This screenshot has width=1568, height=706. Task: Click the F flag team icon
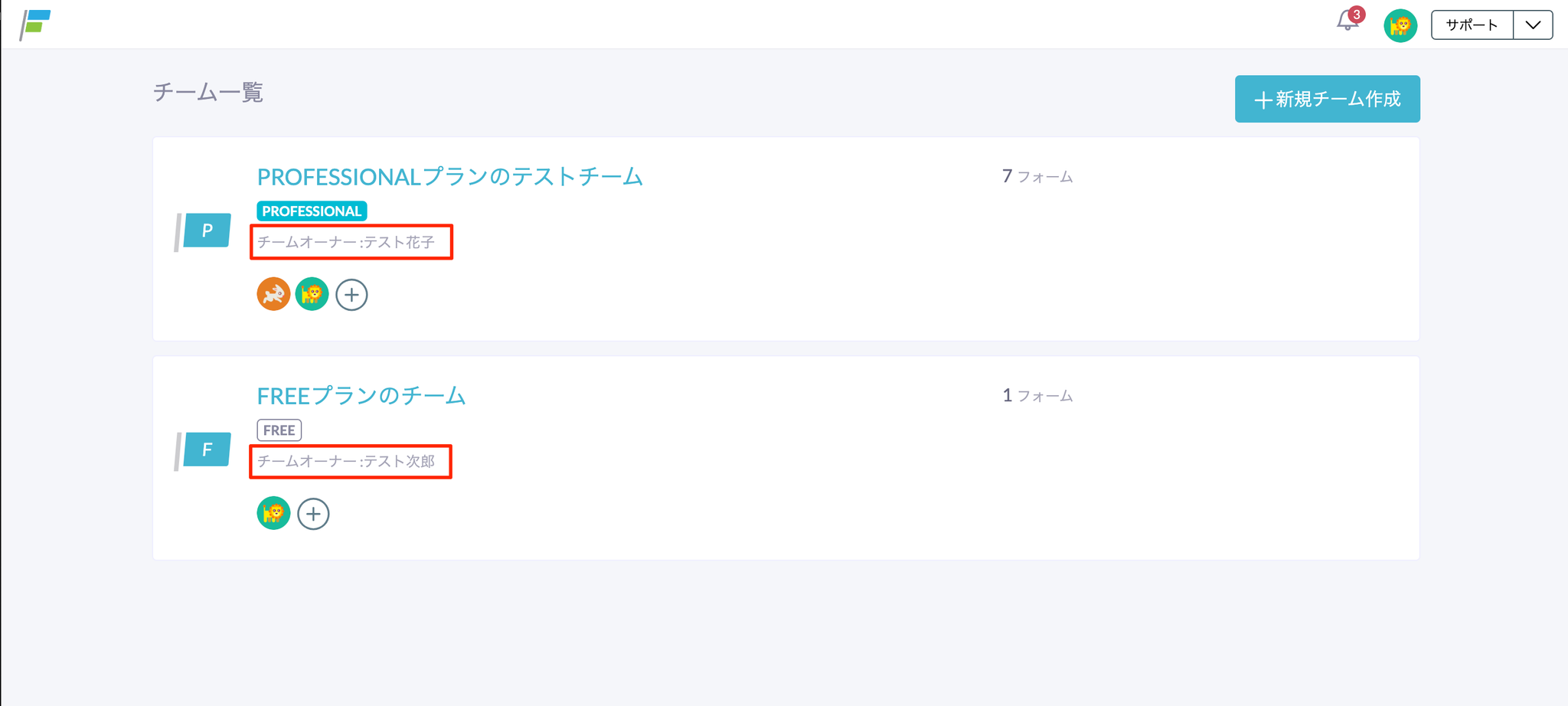click(205, 449)
